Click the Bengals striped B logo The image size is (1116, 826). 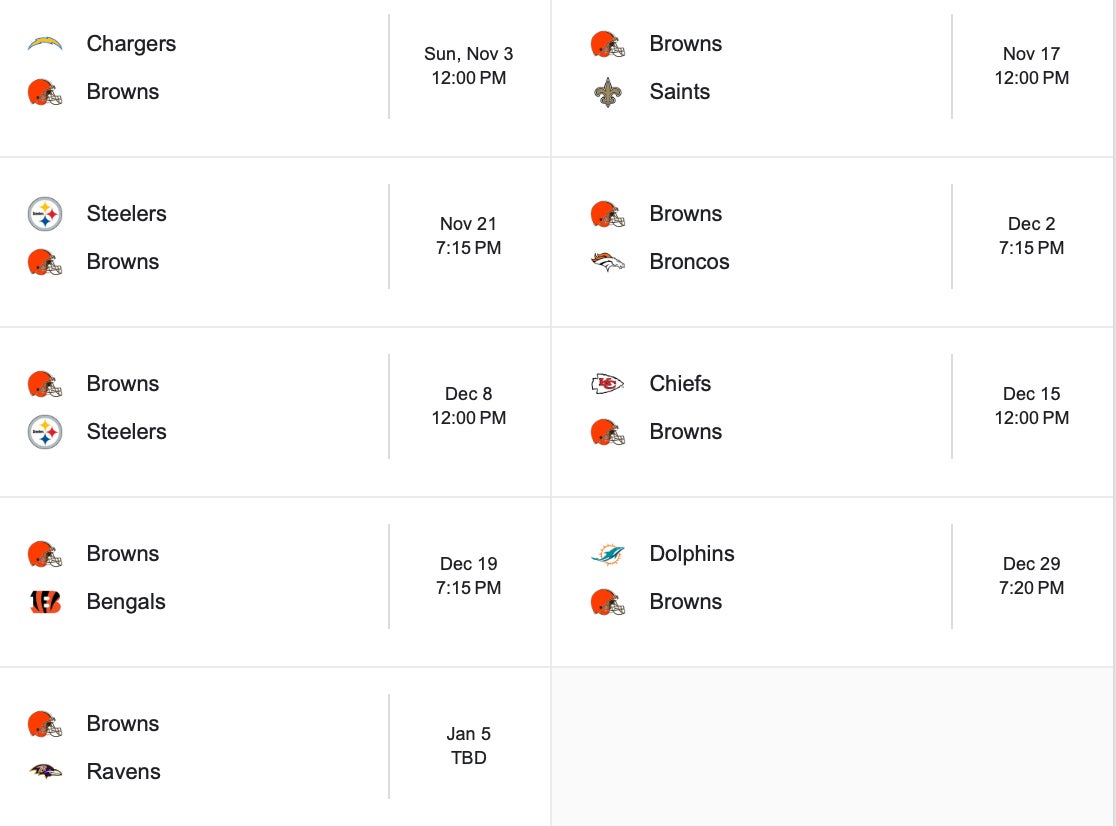point(45,602)
